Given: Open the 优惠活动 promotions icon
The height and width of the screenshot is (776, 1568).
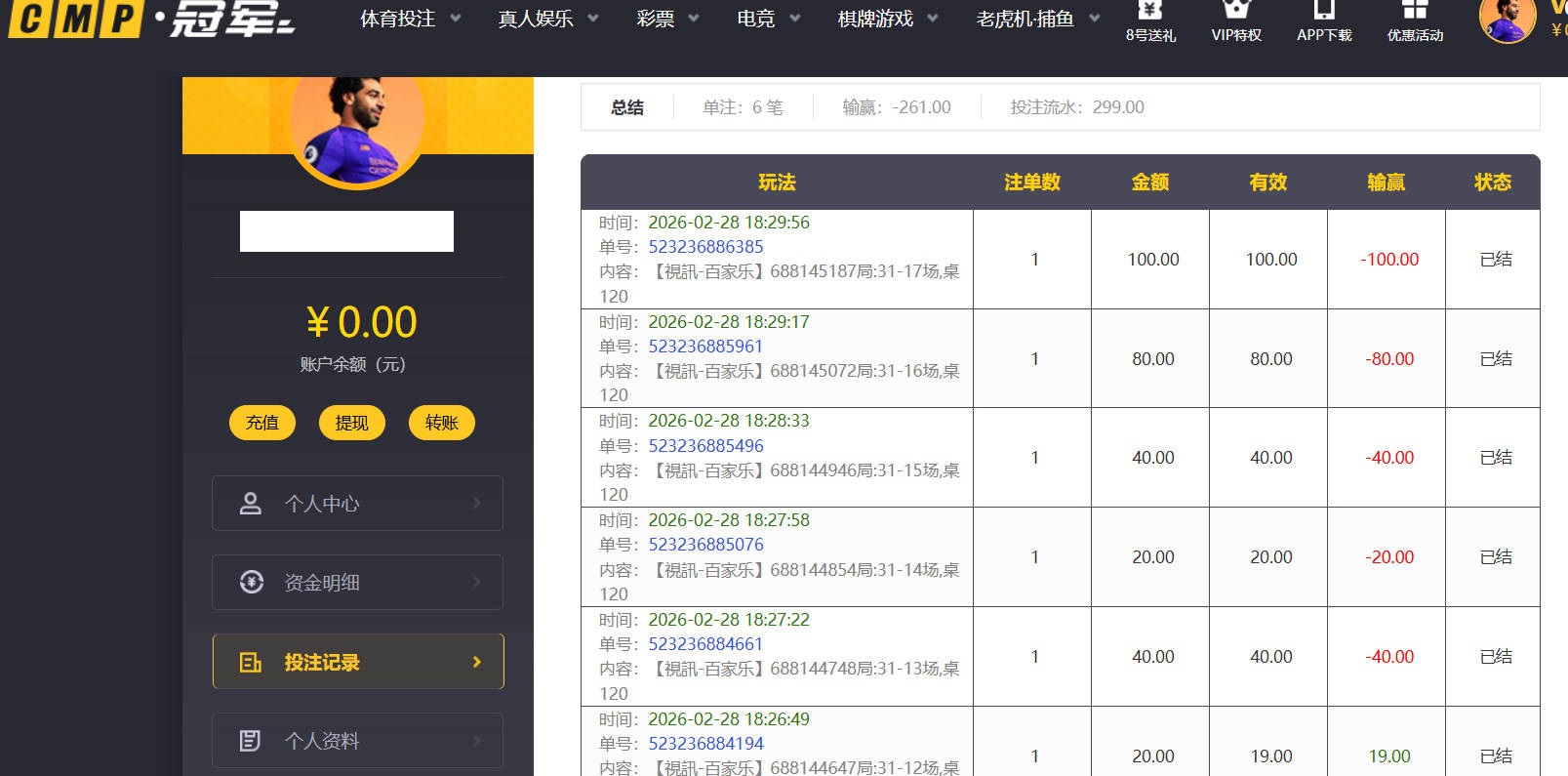Looking at the screenshot, I should [x=1415, y=11].
